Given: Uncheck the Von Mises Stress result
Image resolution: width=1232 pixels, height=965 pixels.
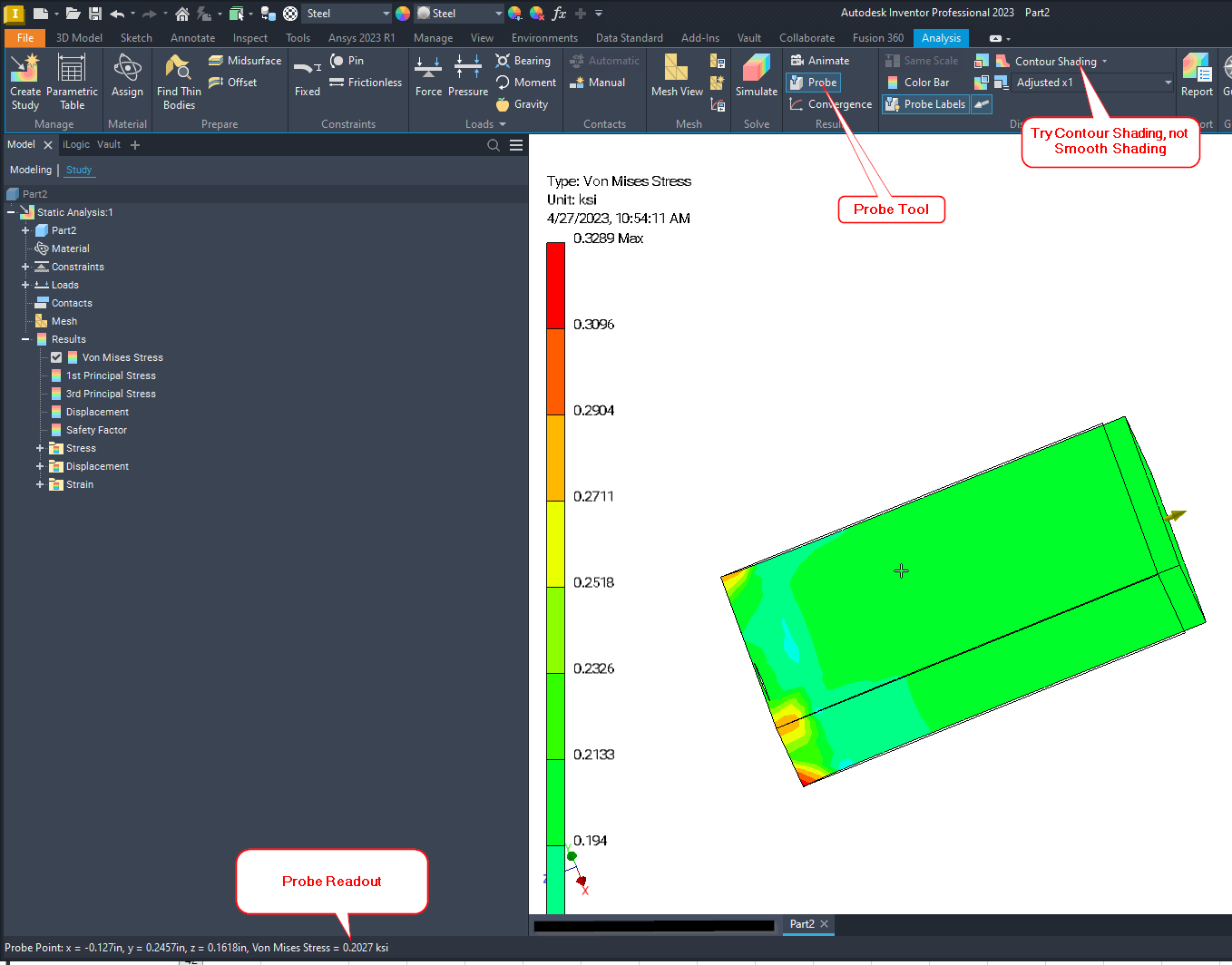Looking at the screenshot, I should click(x=55, y=356).
